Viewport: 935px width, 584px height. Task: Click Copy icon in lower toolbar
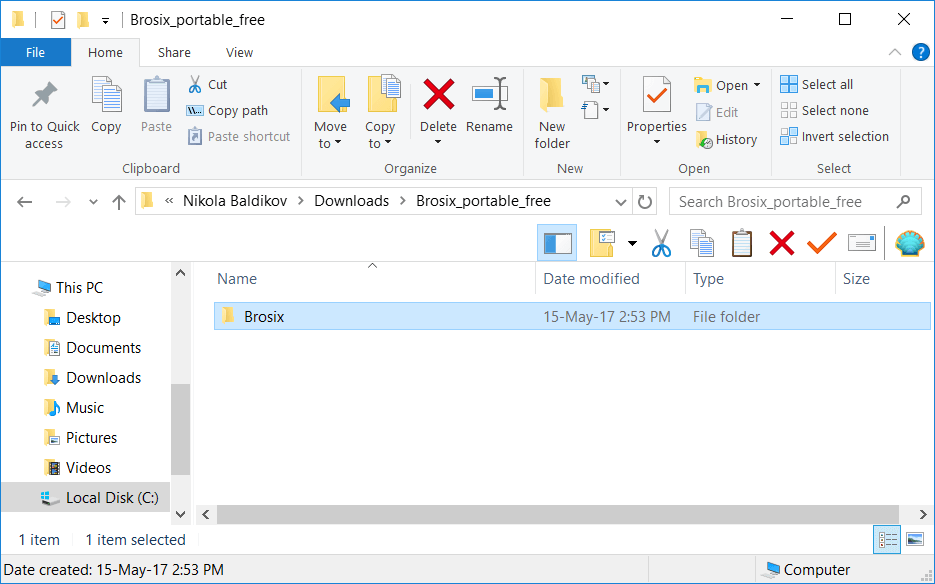tap(701, 243)
